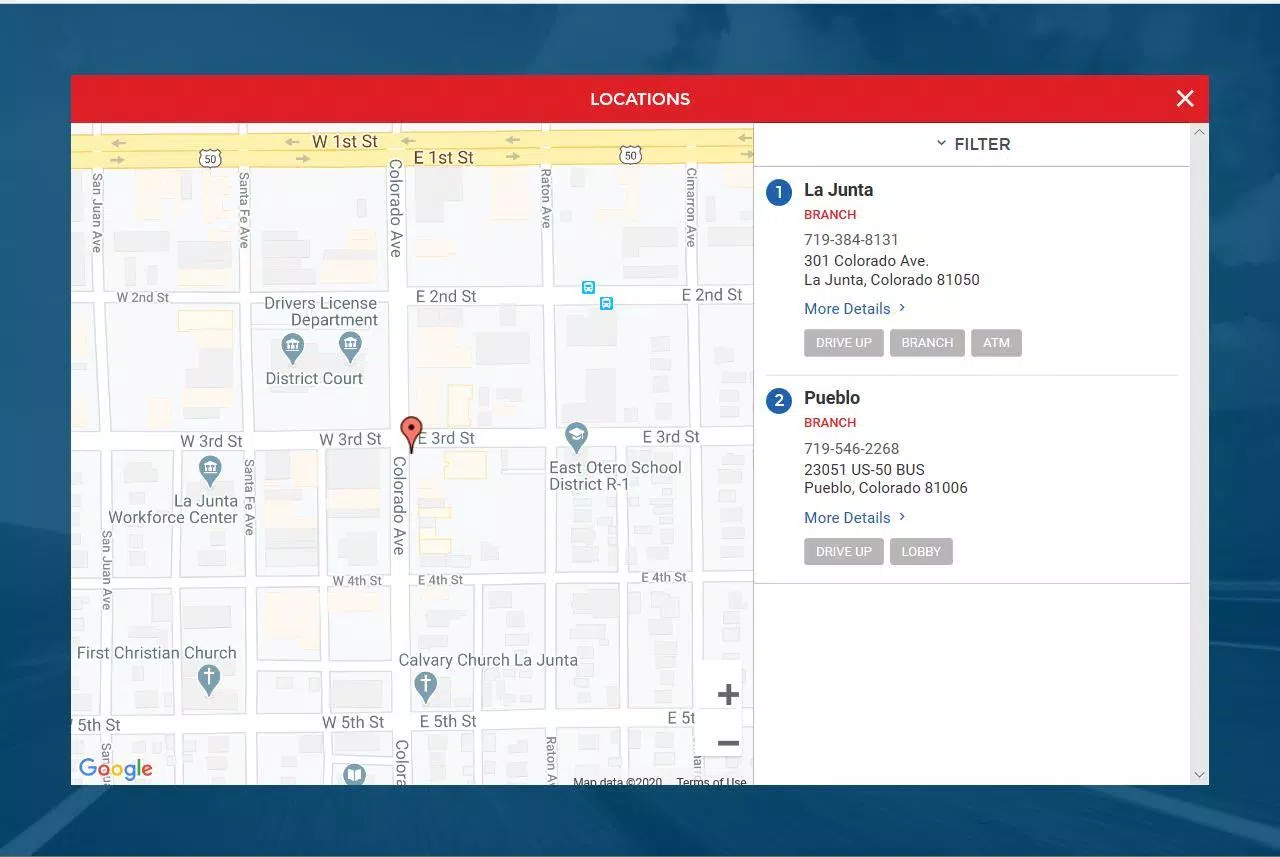Click the Pueblo, Colorado 81006 text
Image resolution: width=1280 pixels, height=857 pixels.
(x=886, y=488)
